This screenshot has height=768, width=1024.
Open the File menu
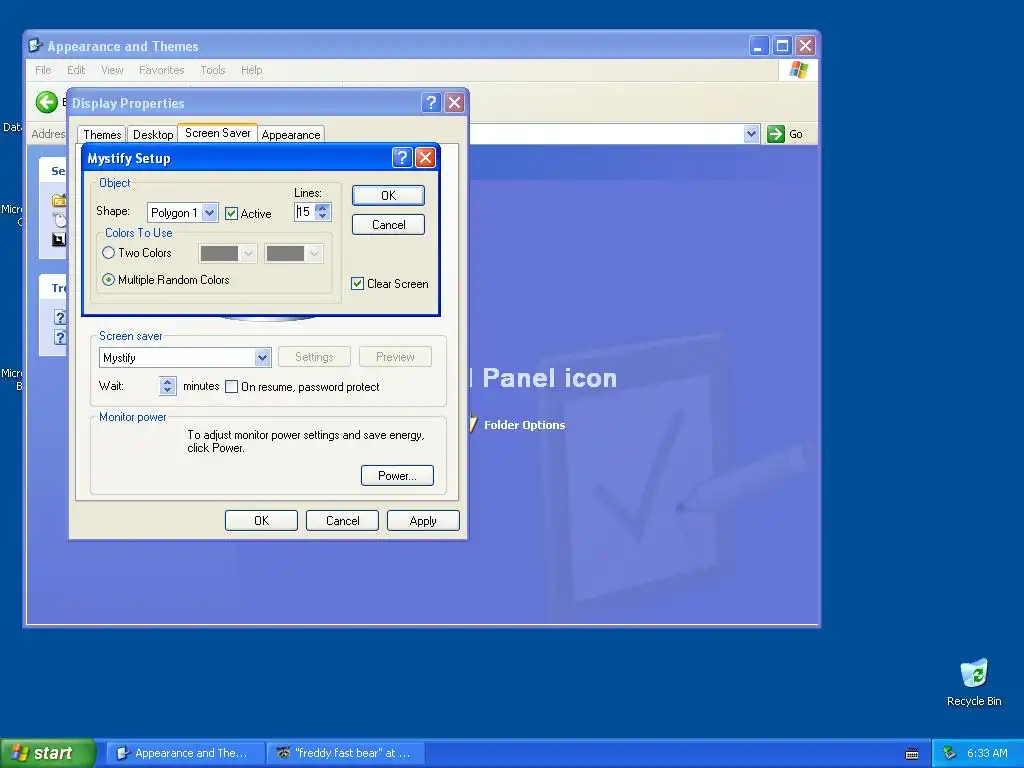click(x=43, y=70)
